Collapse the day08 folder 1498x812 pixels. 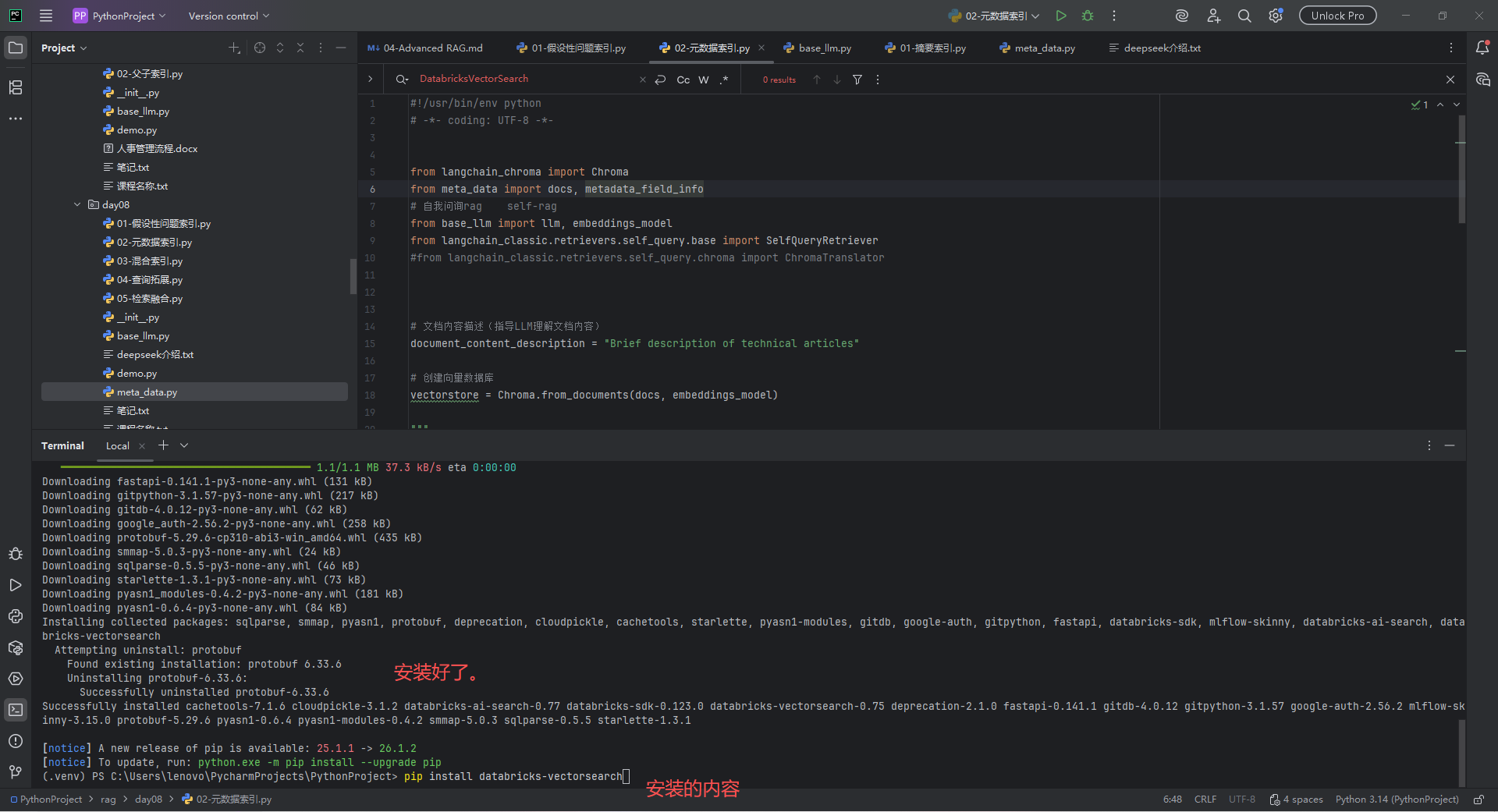click(x=77, y=205)
